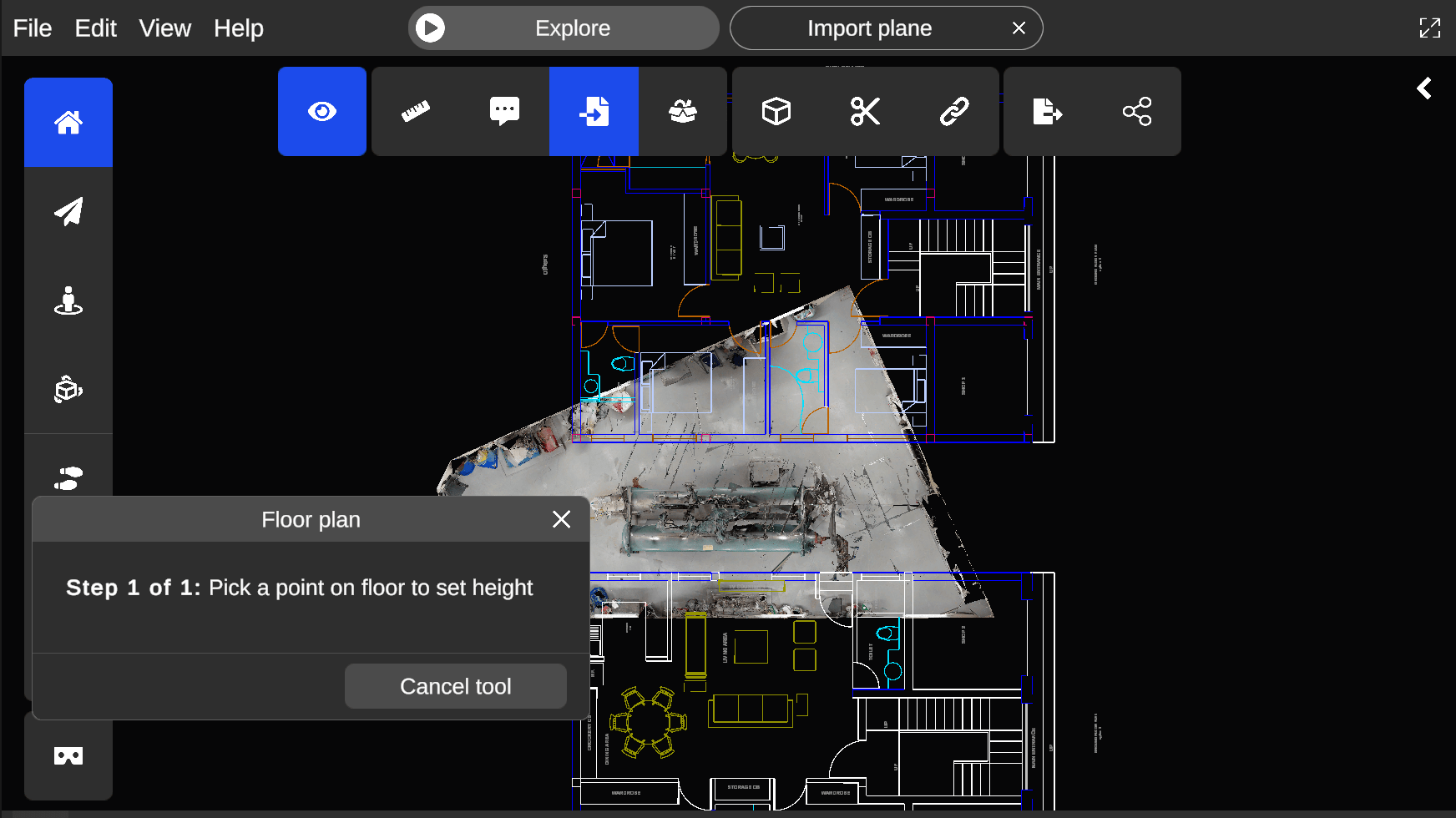Open the share options icon
The width and height of the screenshot is (1456, 818).
[x=1137, y=112]
